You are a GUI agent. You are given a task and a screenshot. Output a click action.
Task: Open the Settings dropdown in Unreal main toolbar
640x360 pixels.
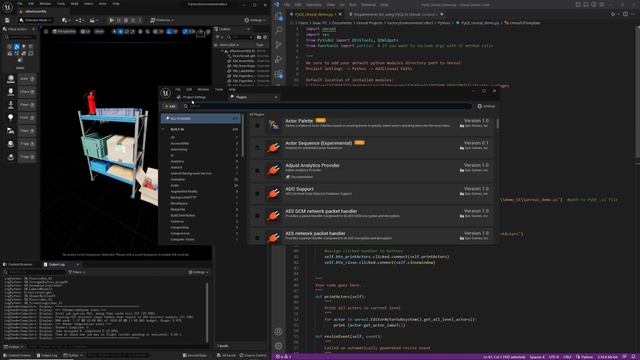[255, 20]
